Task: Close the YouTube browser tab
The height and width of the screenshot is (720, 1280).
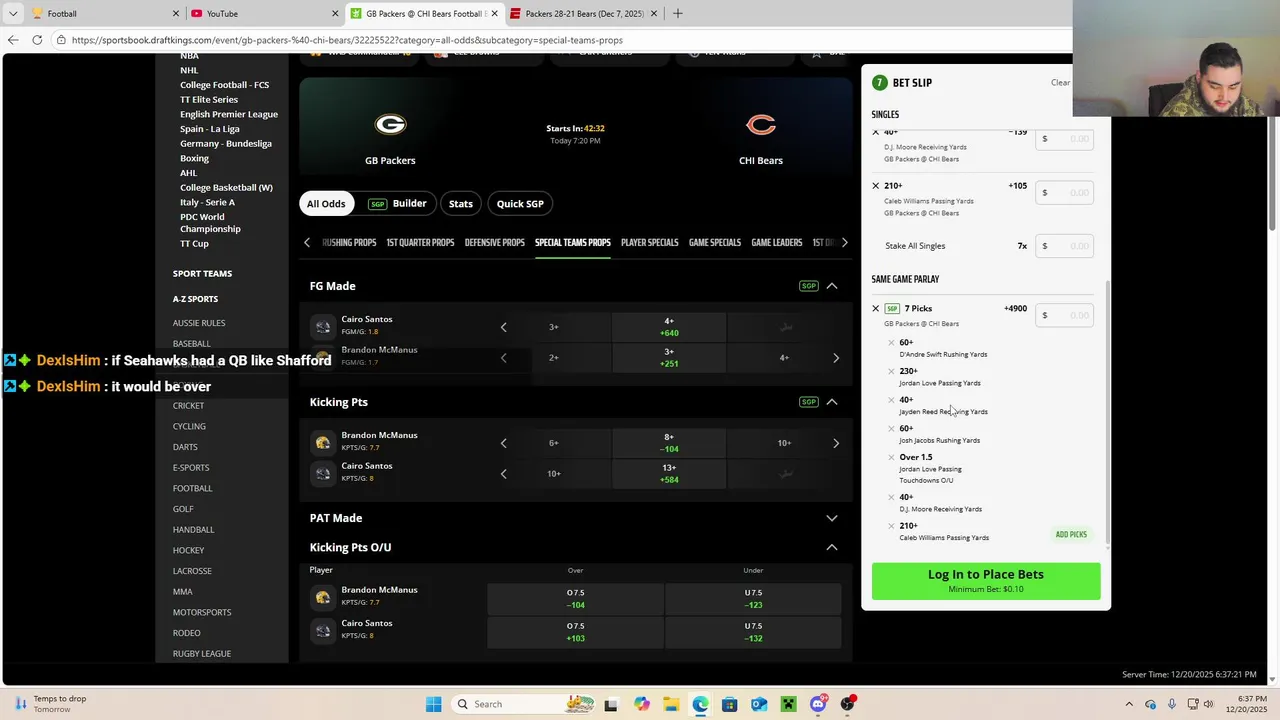Action: pos(335,13)
